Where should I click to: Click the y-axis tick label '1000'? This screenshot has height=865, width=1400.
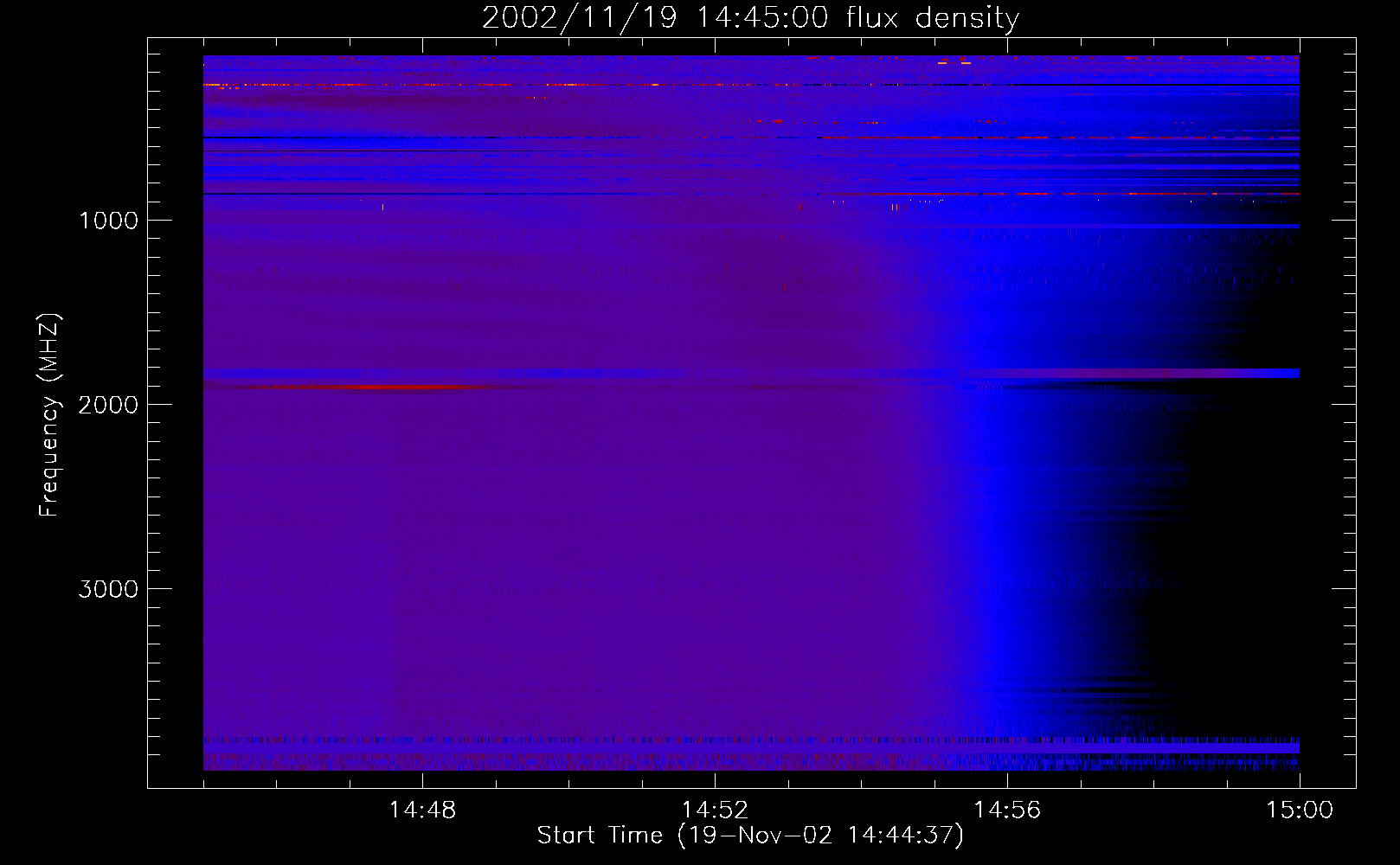point(108,221)
